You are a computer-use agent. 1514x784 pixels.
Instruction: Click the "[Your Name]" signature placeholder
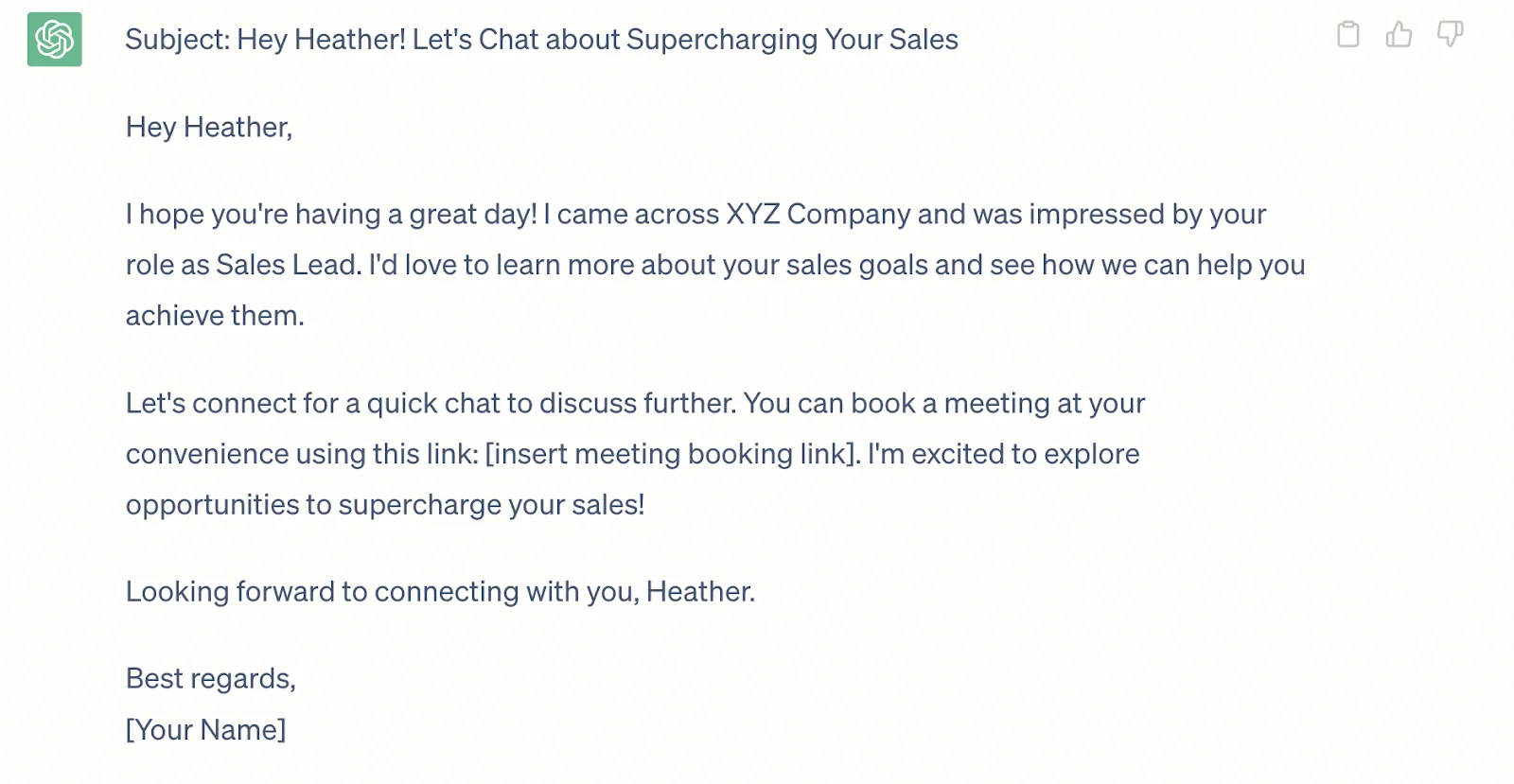(205, 730)
